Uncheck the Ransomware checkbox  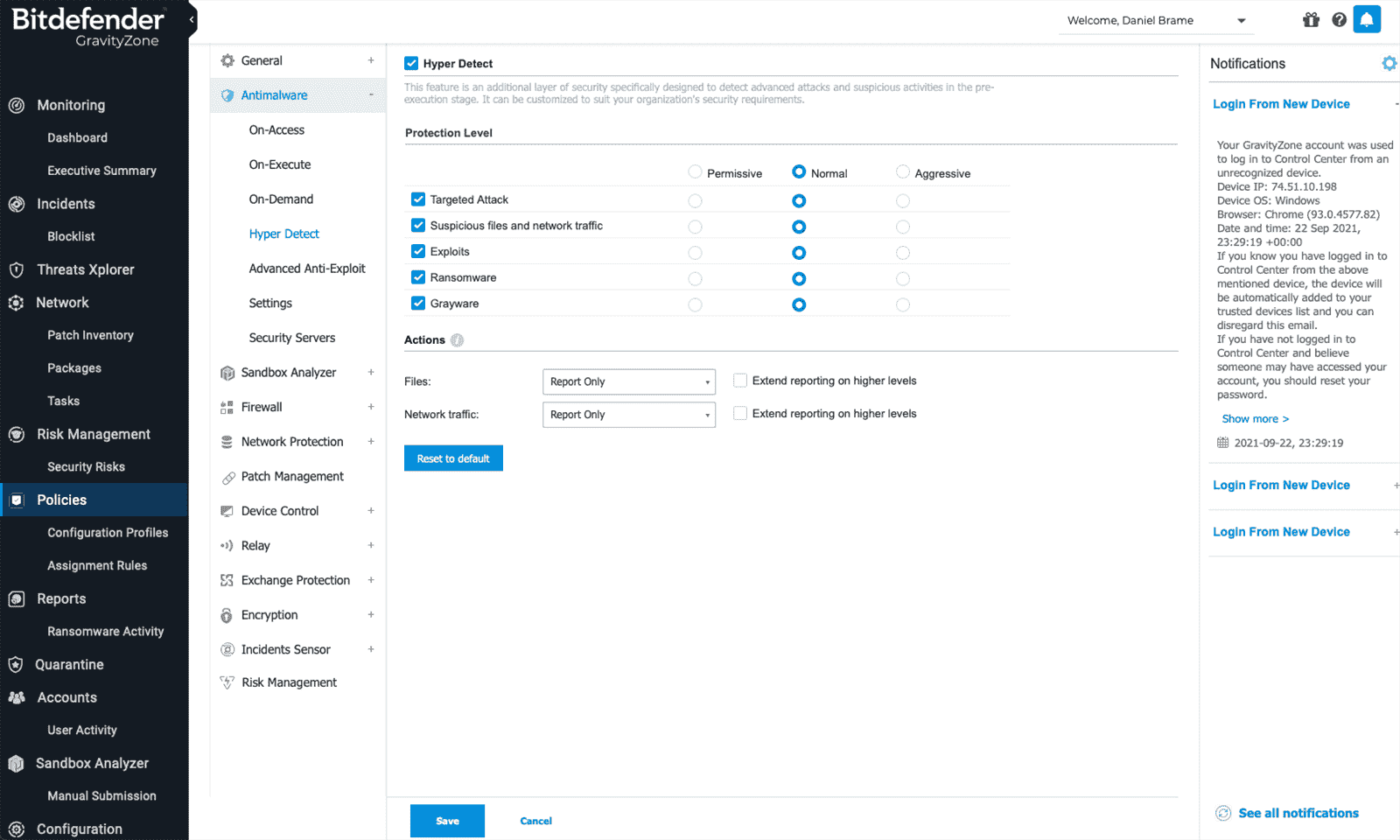point(418,277)
